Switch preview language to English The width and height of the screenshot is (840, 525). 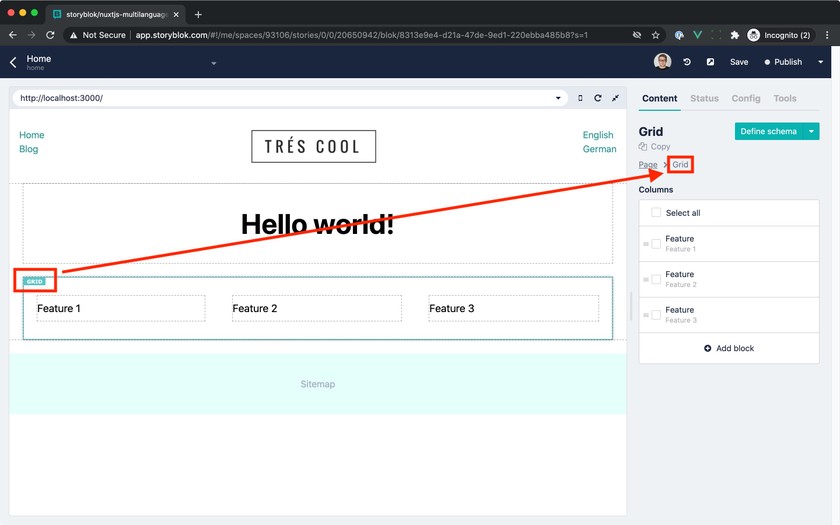click(598, 135)
